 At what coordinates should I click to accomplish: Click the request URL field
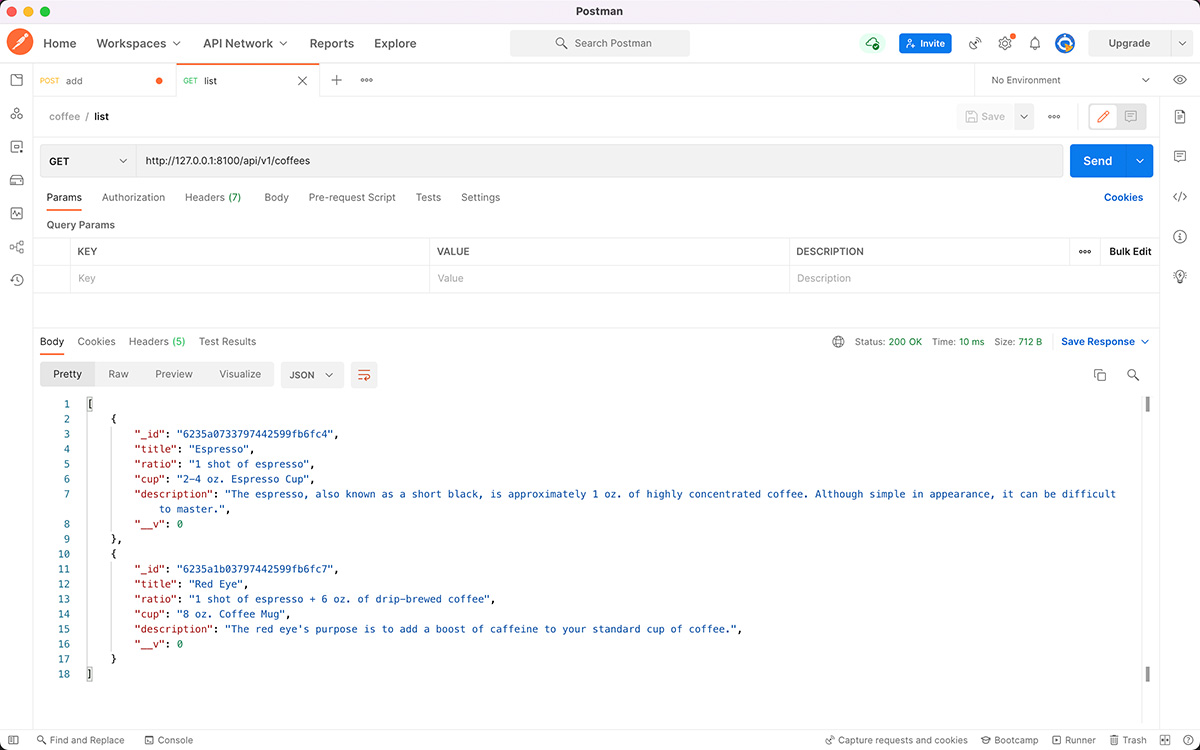(x=599, y=161)
